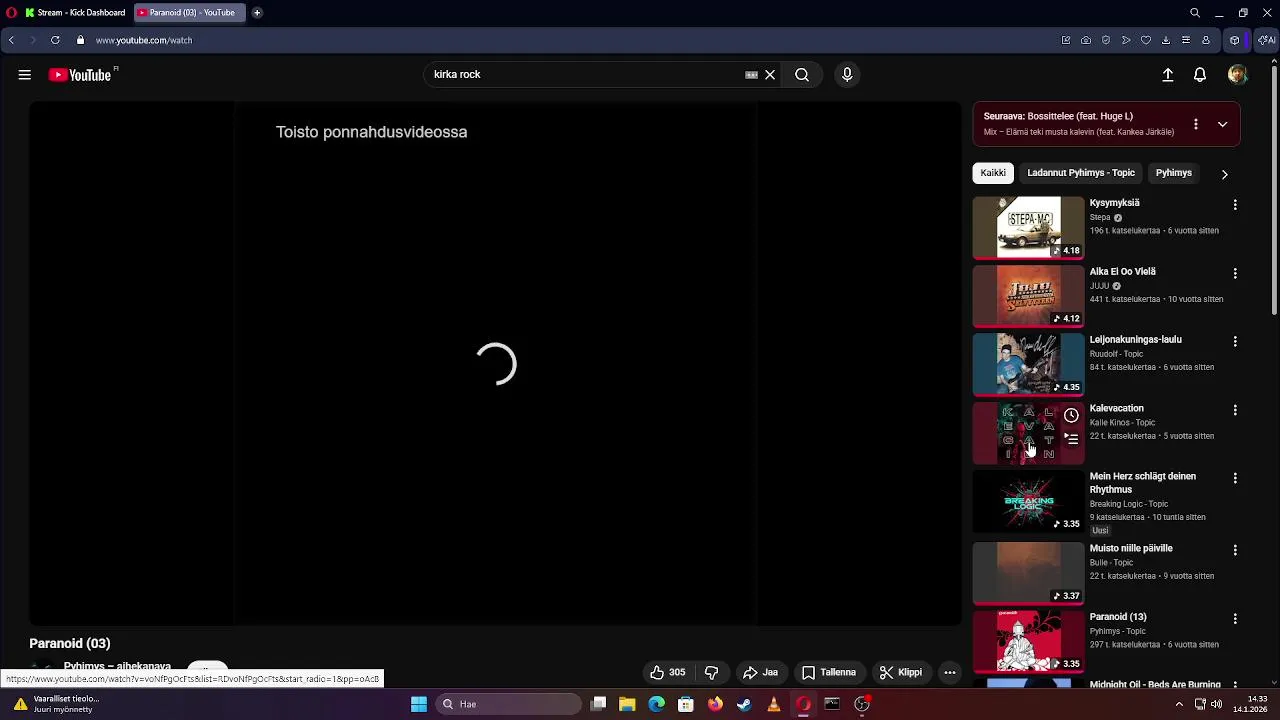Open the on-screen keyboard icon in search
Viewport: 1280px width, 720px height.
tap(751, 75)
